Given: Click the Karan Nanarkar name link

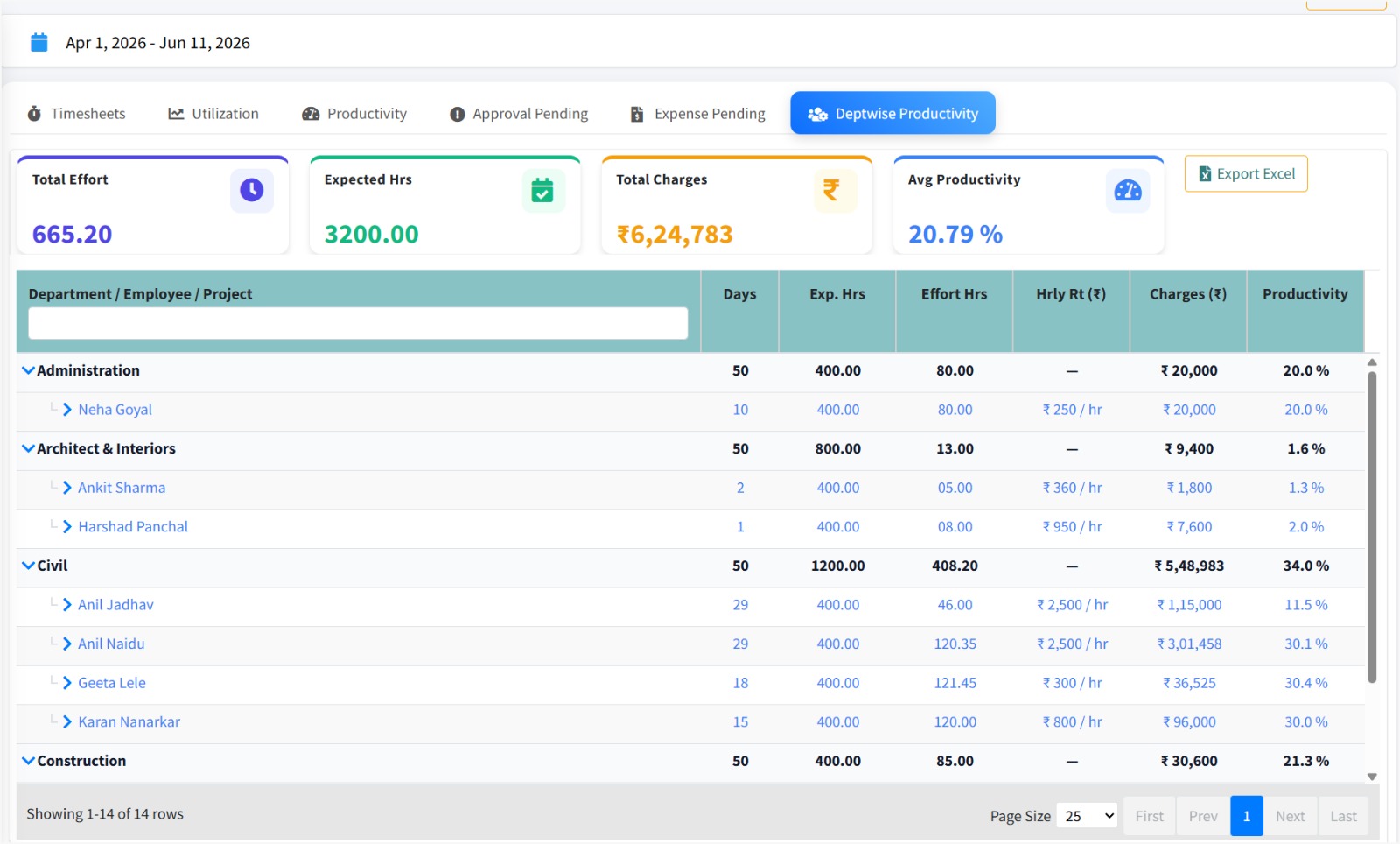Looking at the screenshot, I should tap(129, 721).
